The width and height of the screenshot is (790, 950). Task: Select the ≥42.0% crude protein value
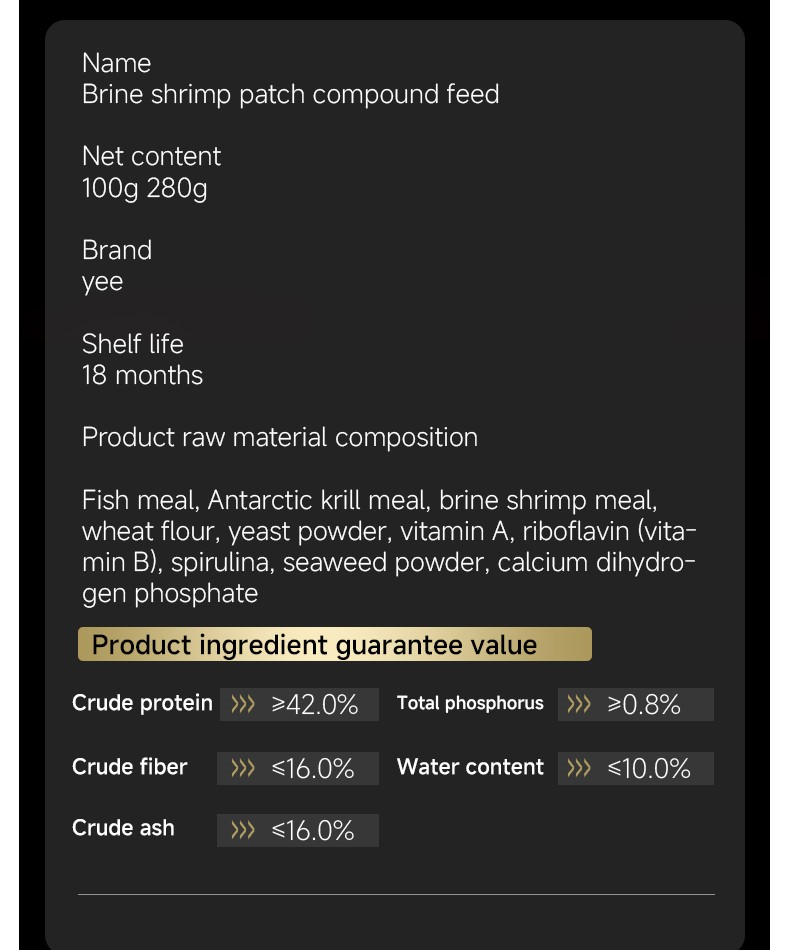point(314,705)
